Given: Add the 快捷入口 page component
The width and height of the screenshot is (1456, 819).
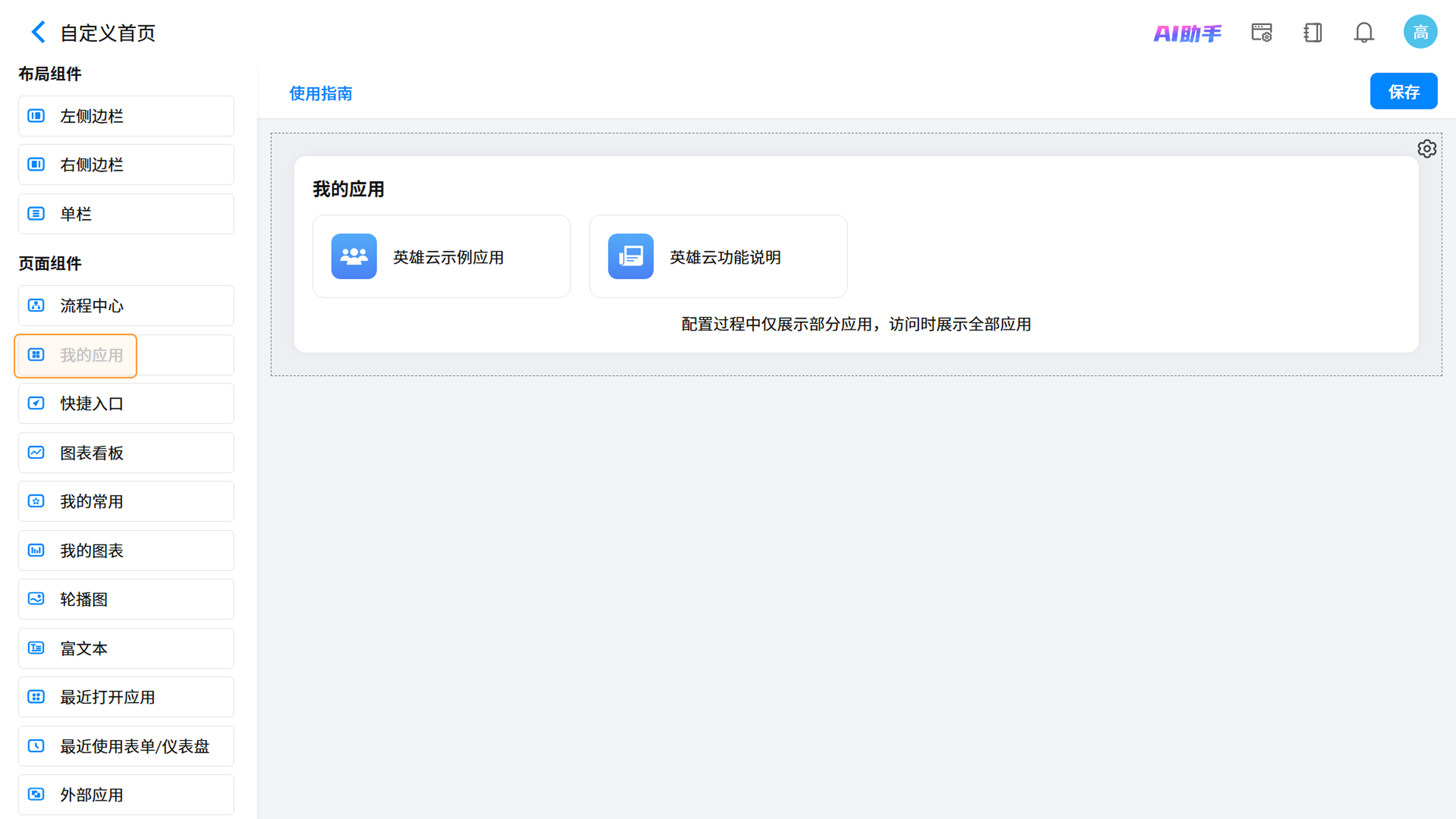Looking at the screenshot, I should 126,403.
